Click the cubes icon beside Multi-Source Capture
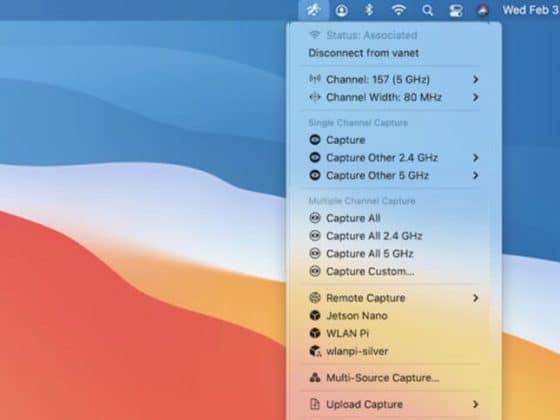 (315, 378)
